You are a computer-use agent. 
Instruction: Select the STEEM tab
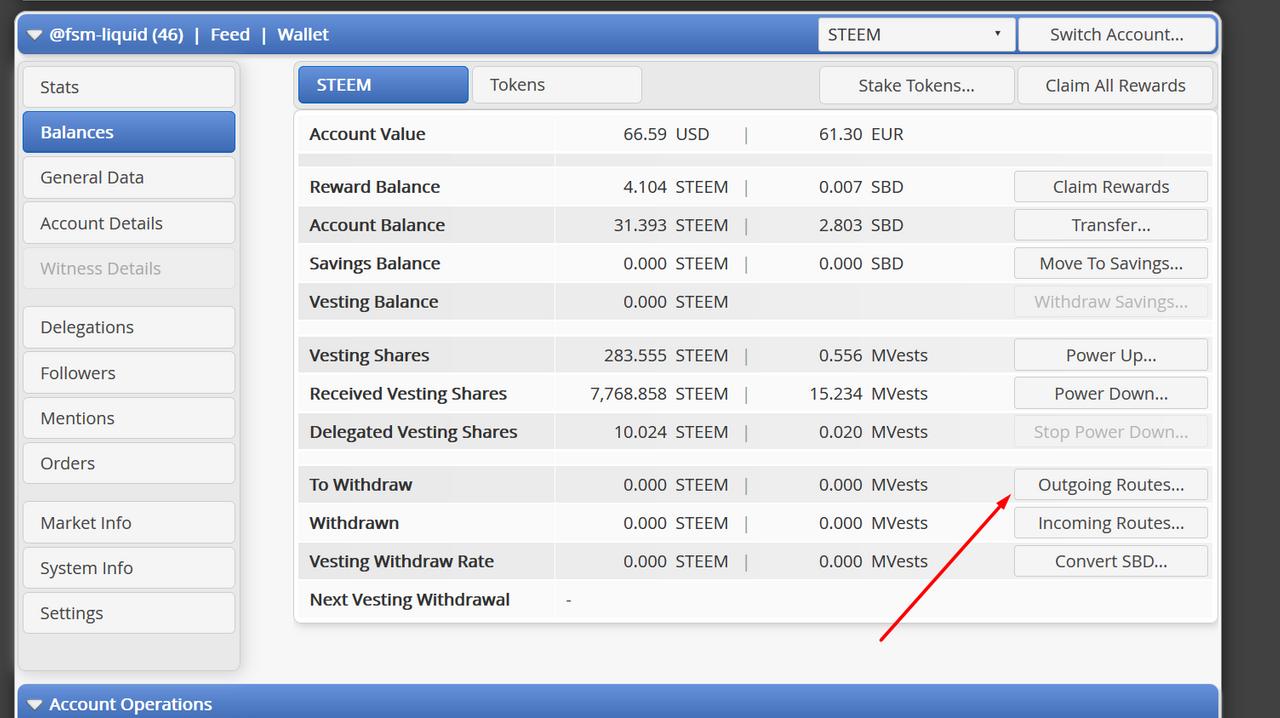pos(383,85)
